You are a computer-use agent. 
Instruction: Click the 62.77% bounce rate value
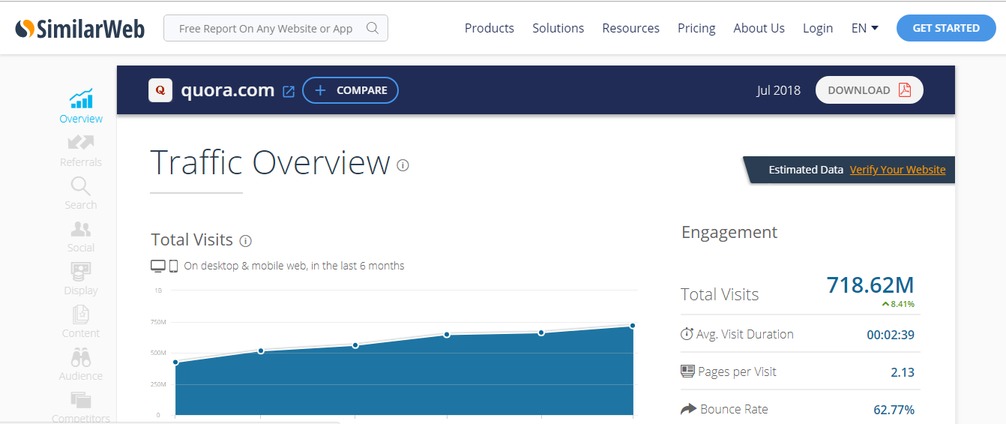(x=894, y=410)
